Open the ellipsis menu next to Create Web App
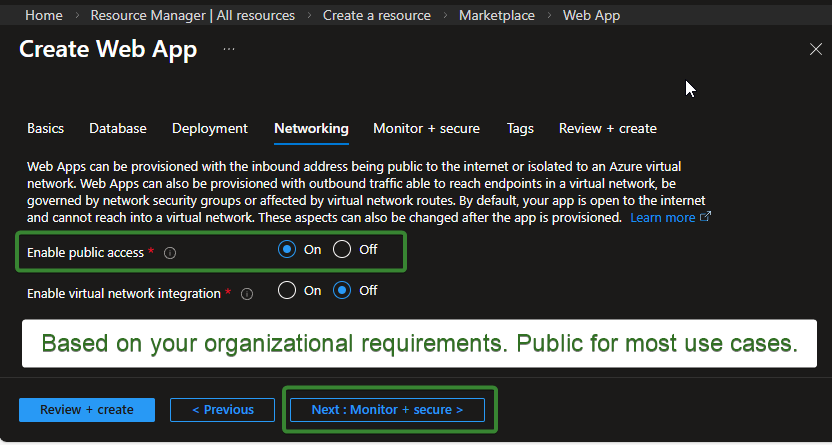 [229, 49]
